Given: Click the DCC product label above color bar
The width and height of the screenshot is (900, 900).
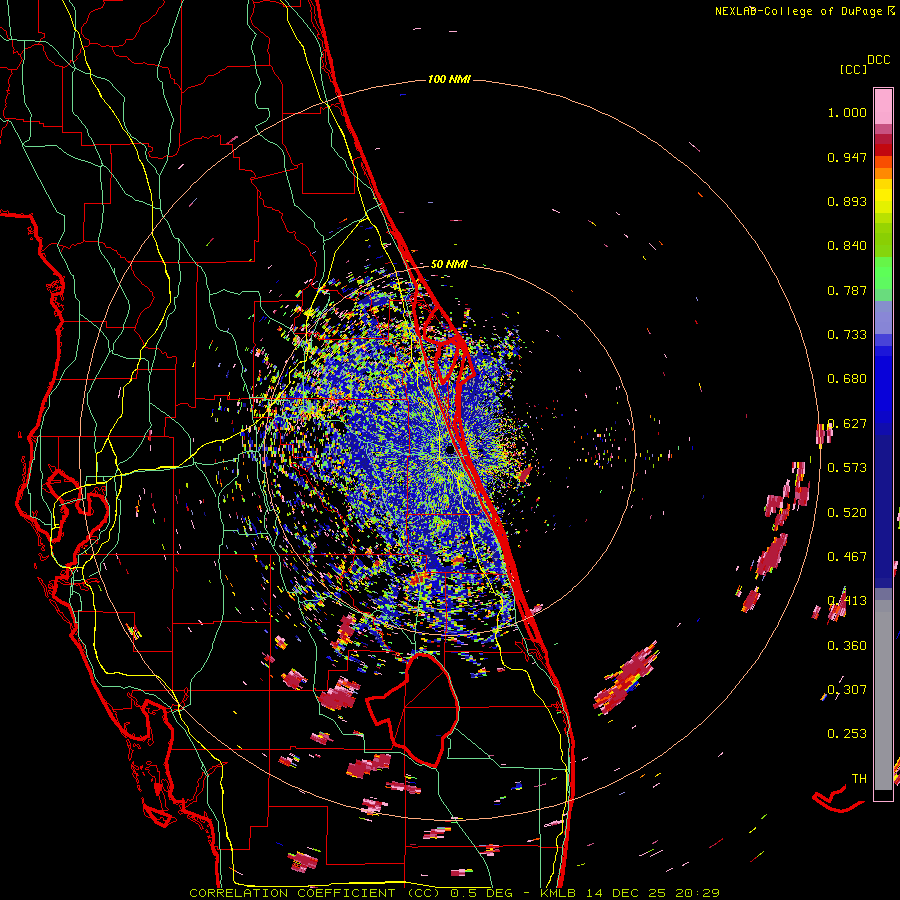Looking at the screenshot, I should point(879,60).
